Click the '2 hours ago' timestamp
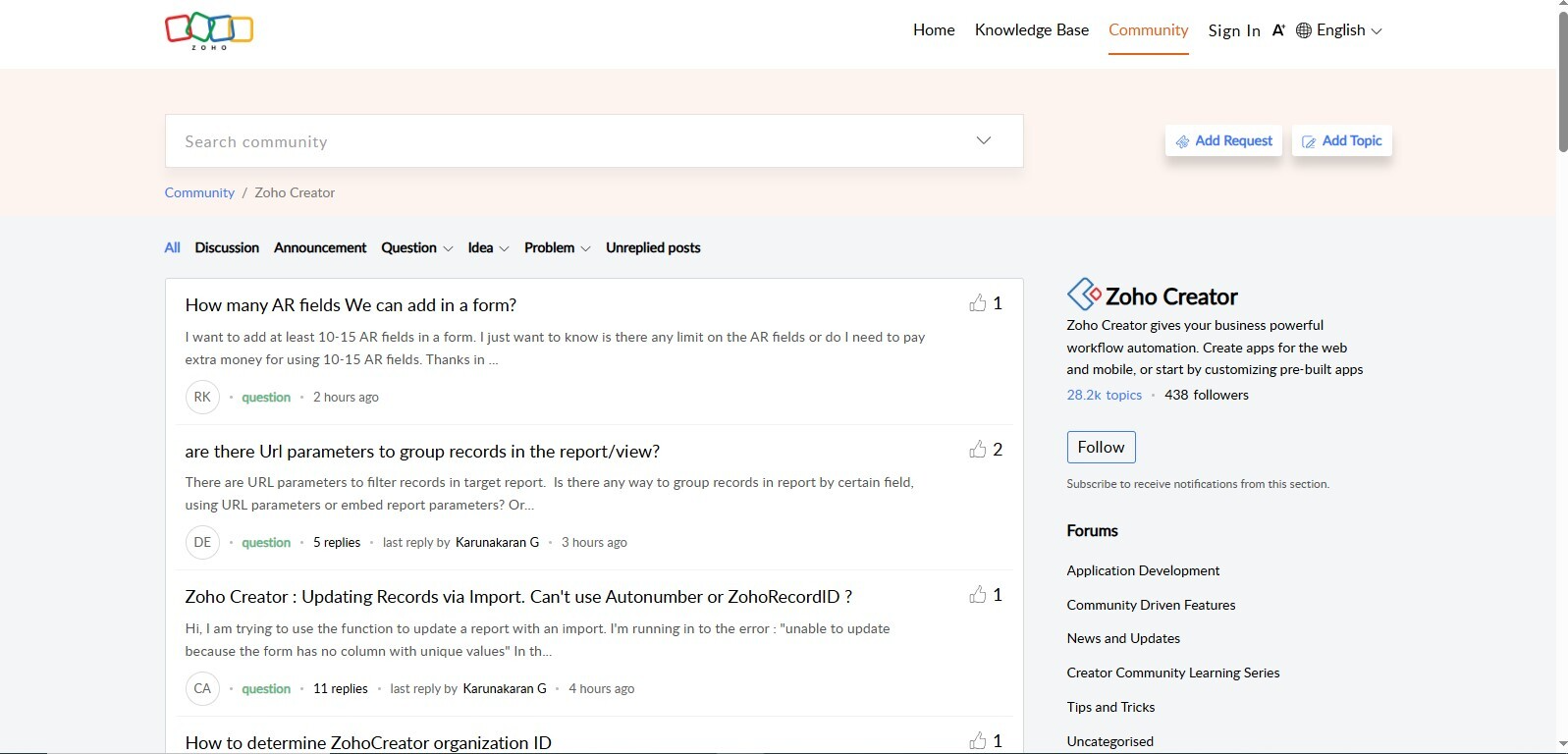 (346, 397)
